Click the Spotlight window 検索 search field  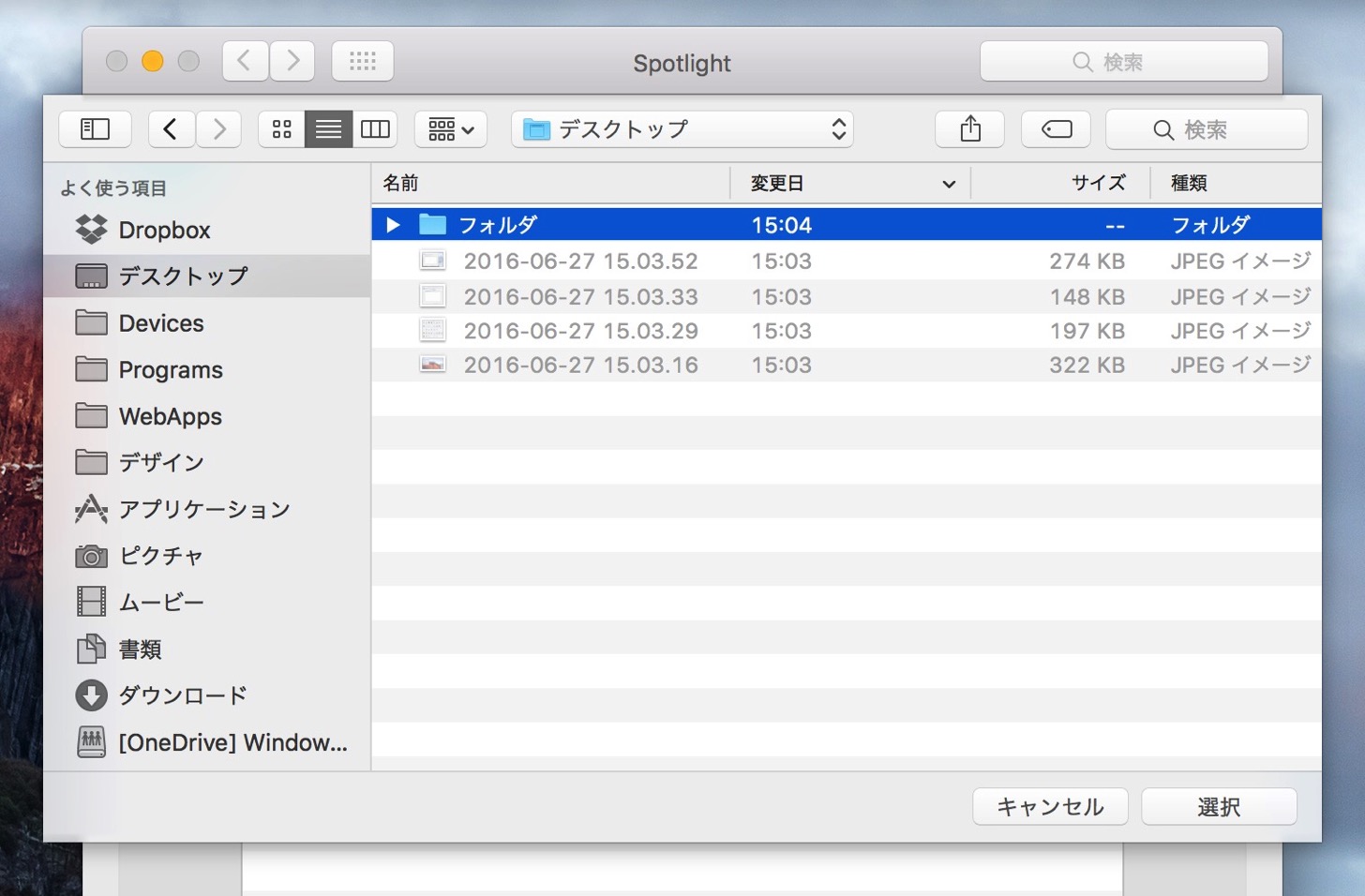pos(1124,62)
